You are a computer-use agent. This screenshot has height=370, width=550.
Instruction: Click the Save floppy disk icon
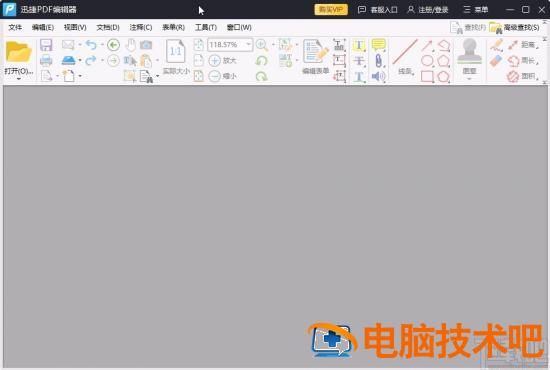click(46, 45)
